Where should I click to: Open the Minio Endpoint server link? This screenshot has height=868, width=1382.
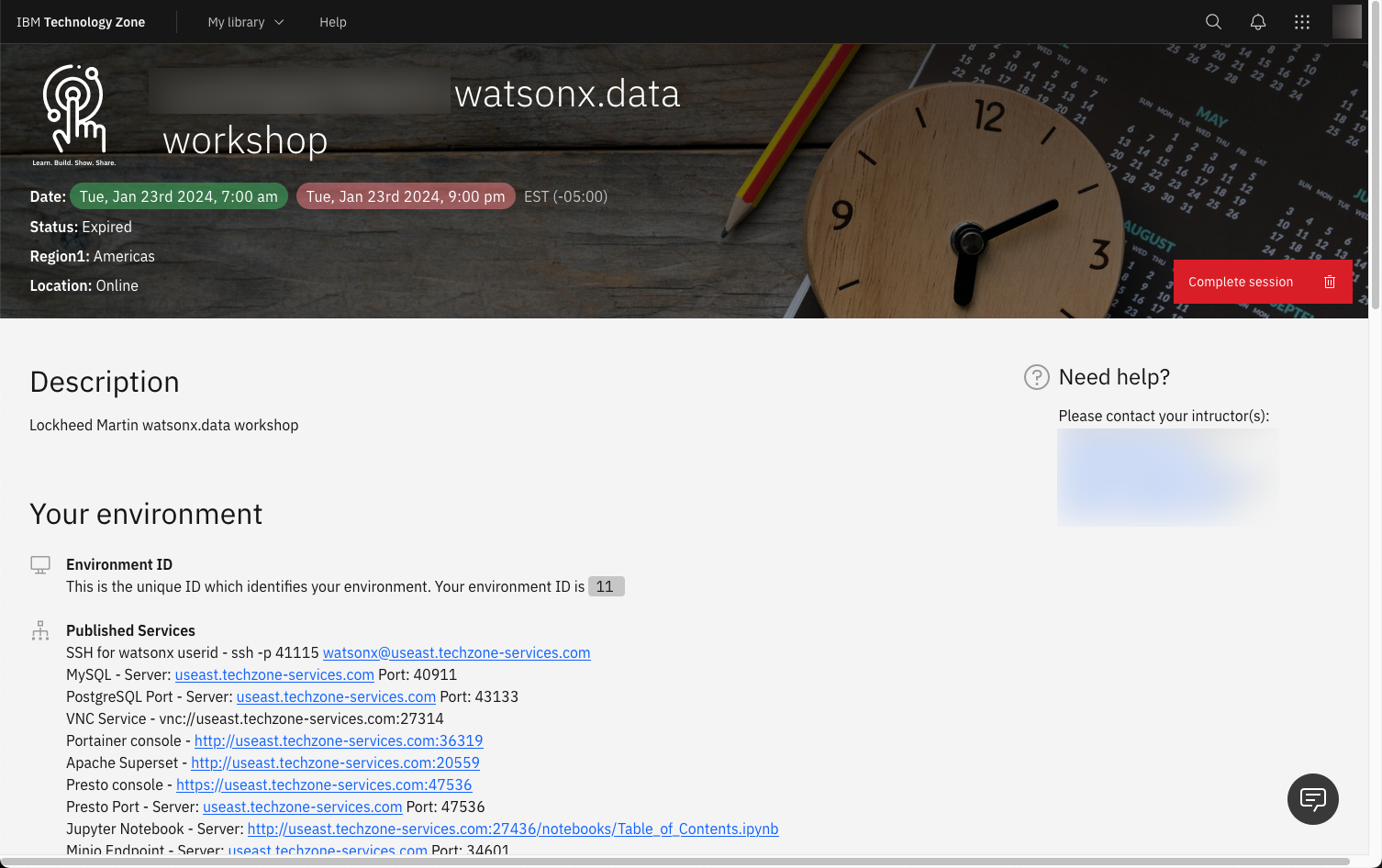pyautogui.click(x=328, y=850)
